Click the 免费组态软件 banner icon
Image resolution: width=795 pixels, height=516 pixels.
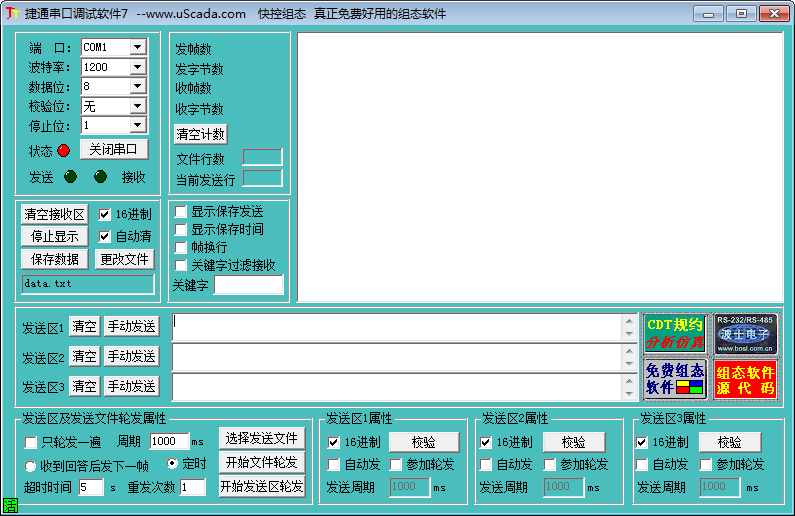point(675,379)
